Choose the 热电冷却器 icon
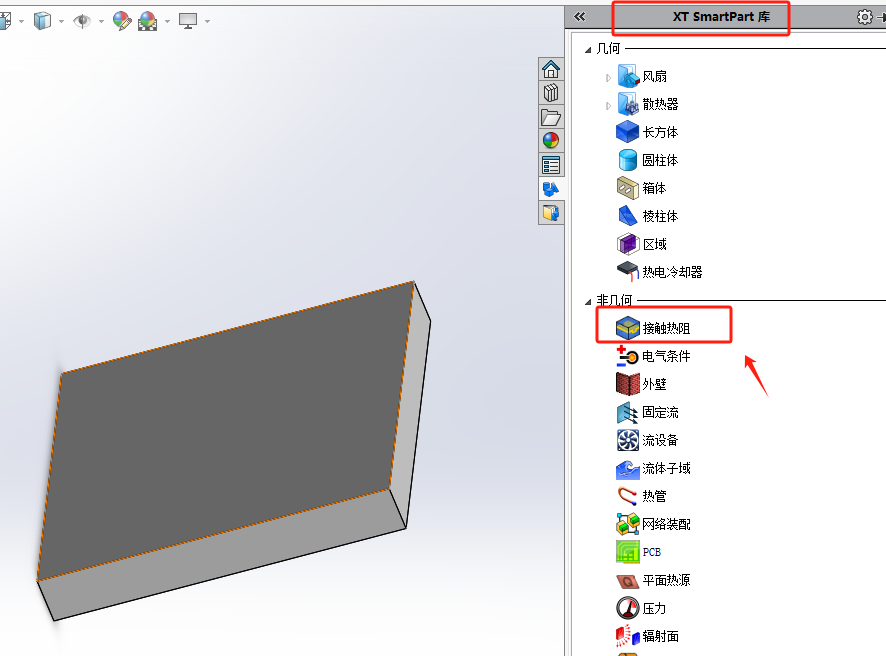Viewport: 886px width, 656px height. [x=628, y=272]
